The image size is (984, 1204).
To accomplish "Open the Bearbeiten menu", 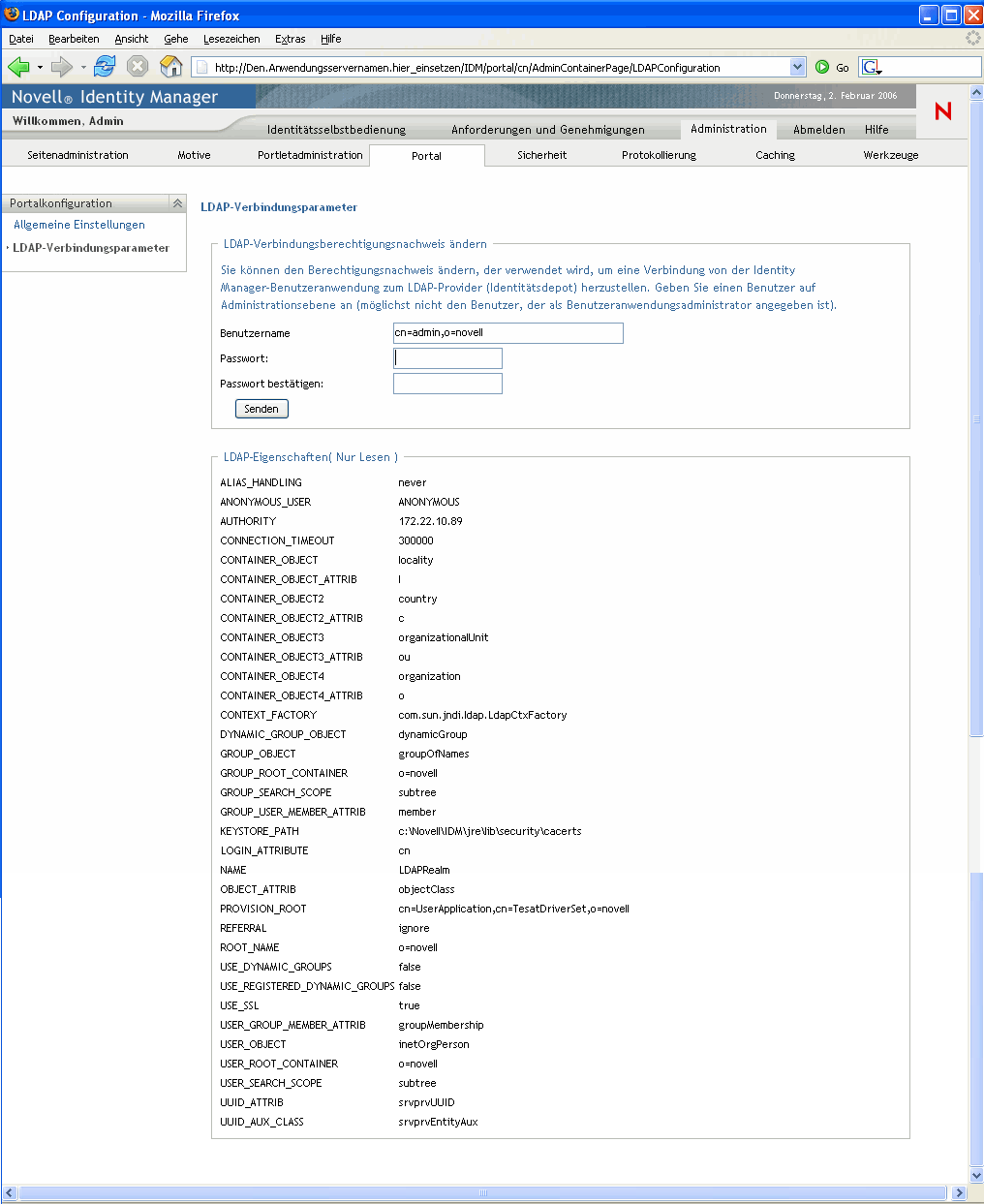I will point(74,39).
